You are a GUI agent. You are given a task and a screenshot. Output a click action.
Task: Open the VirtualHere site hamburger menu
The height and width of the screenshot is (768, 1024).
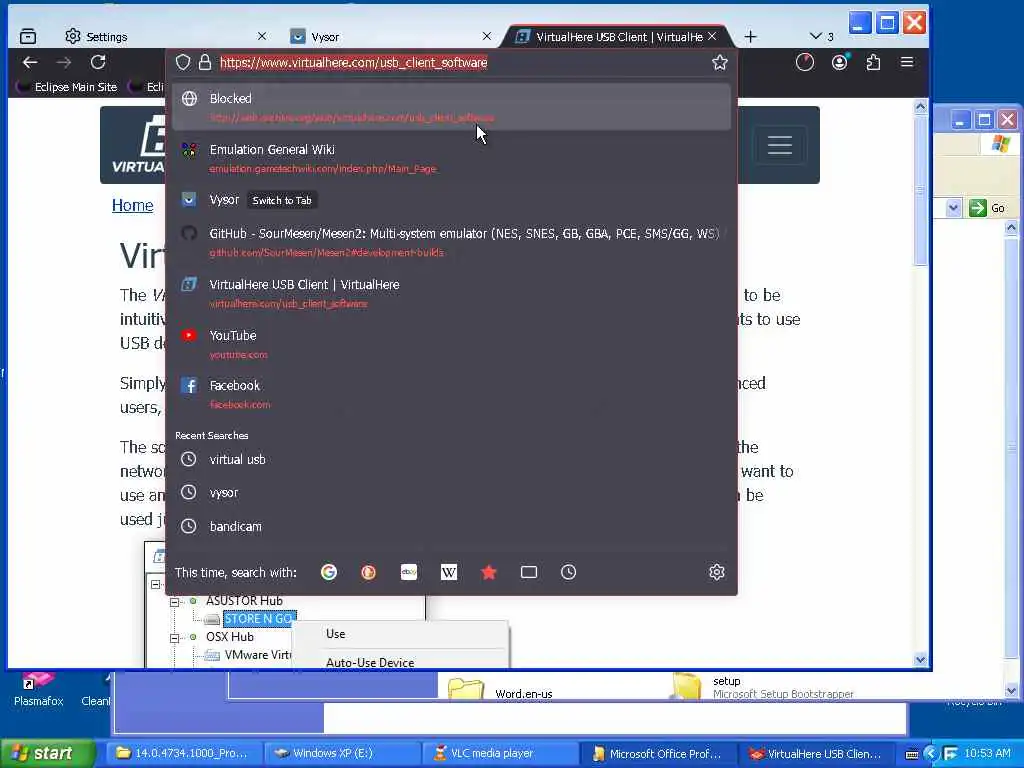(x=780, y=144)
